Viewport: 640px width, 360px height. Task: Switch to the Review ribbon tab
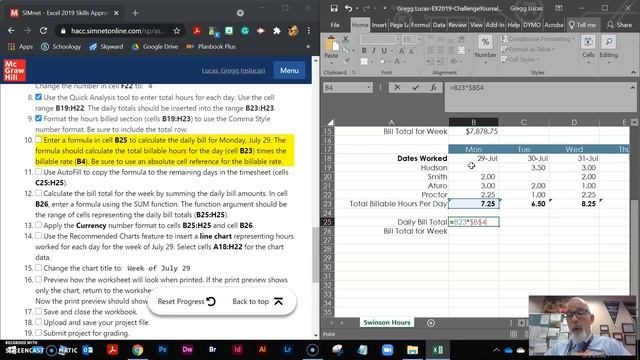[x=458, y=25]
